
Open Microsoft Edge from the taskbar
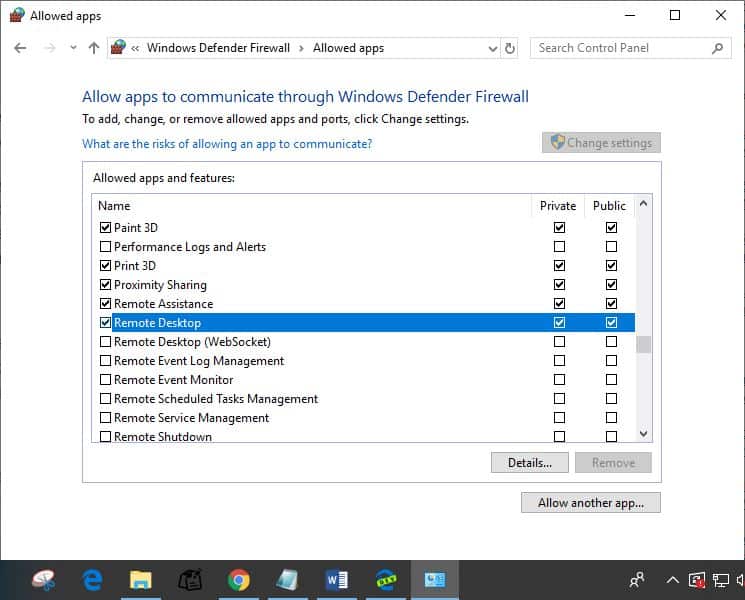(93, 579)
